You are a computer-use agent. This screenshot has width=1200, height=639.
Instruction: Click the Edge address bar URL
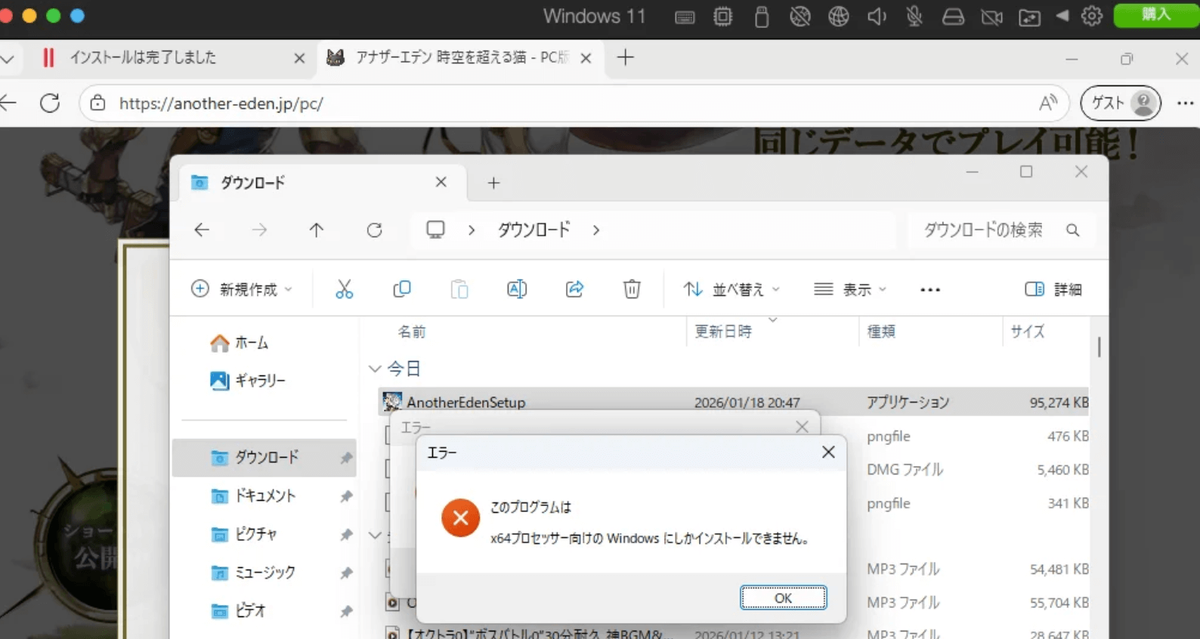click(x=221, y=103)
